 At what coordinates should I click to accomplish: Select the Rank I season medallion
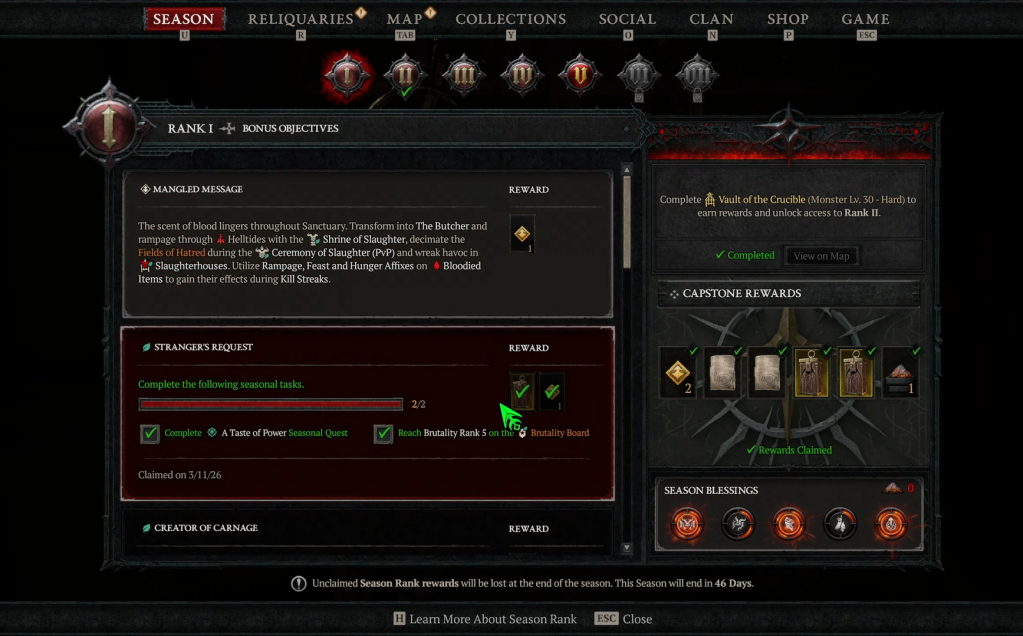click(346, 76)
